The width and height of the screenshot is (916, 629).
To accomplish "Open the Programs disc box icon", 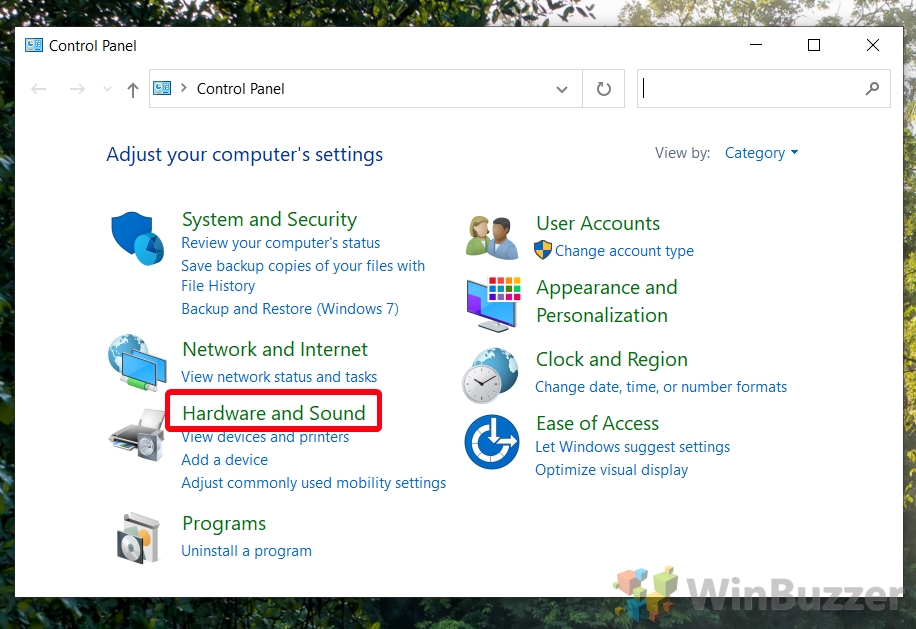I will point(138,538).
